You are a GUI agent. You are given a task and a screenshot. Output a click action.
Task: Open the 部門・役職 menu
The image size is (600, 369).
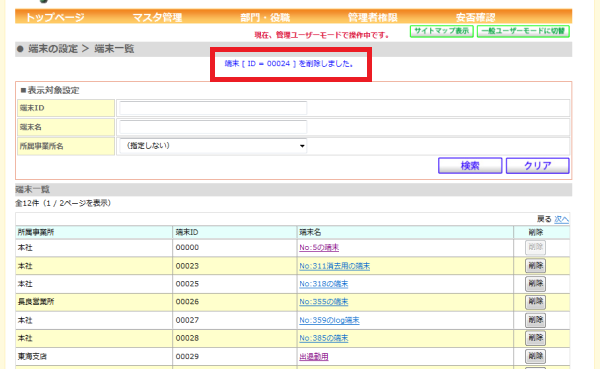click(x=265, y=18)
